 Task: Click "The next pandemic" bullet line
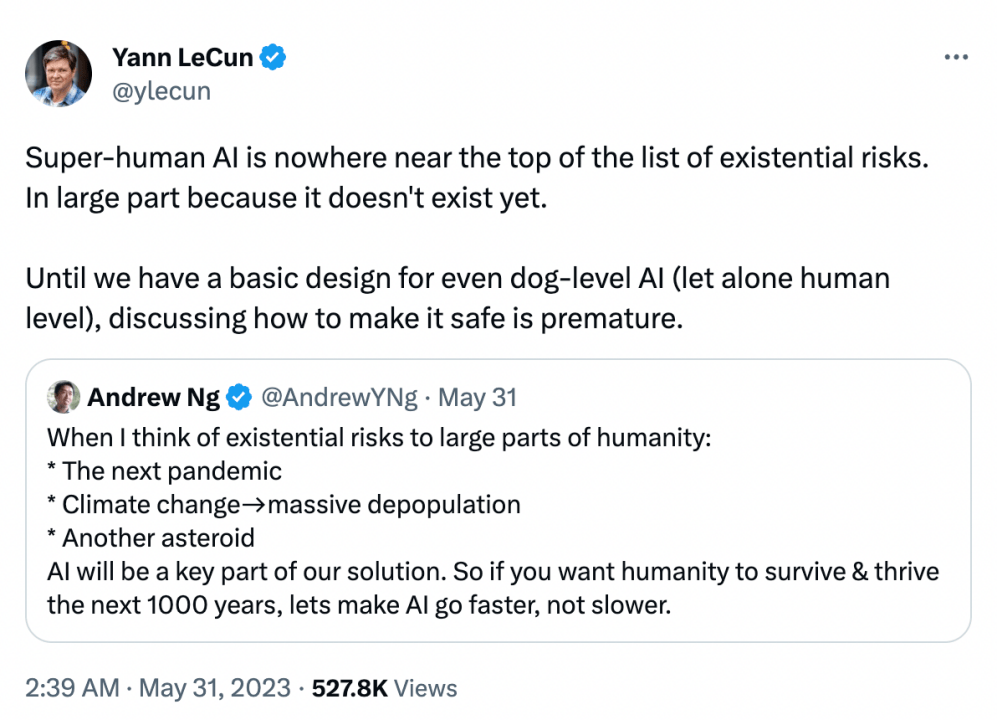point(164,471)
